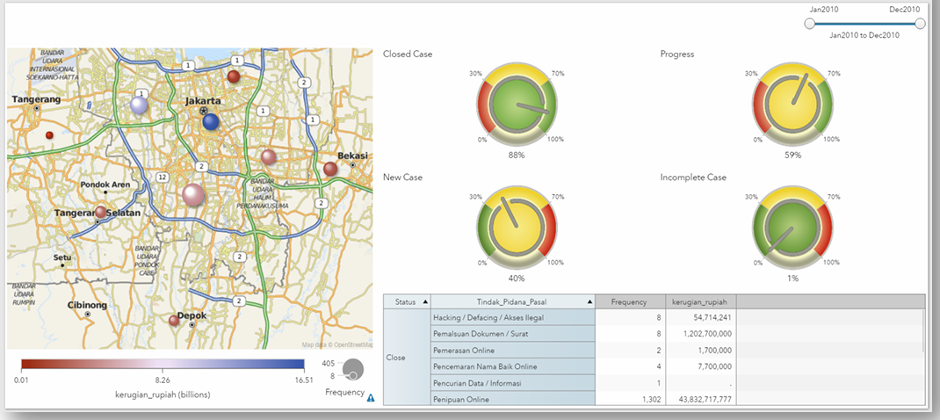Select the large pink bubble in South Jakarta

pyautogui.click(x=193, y=195)
